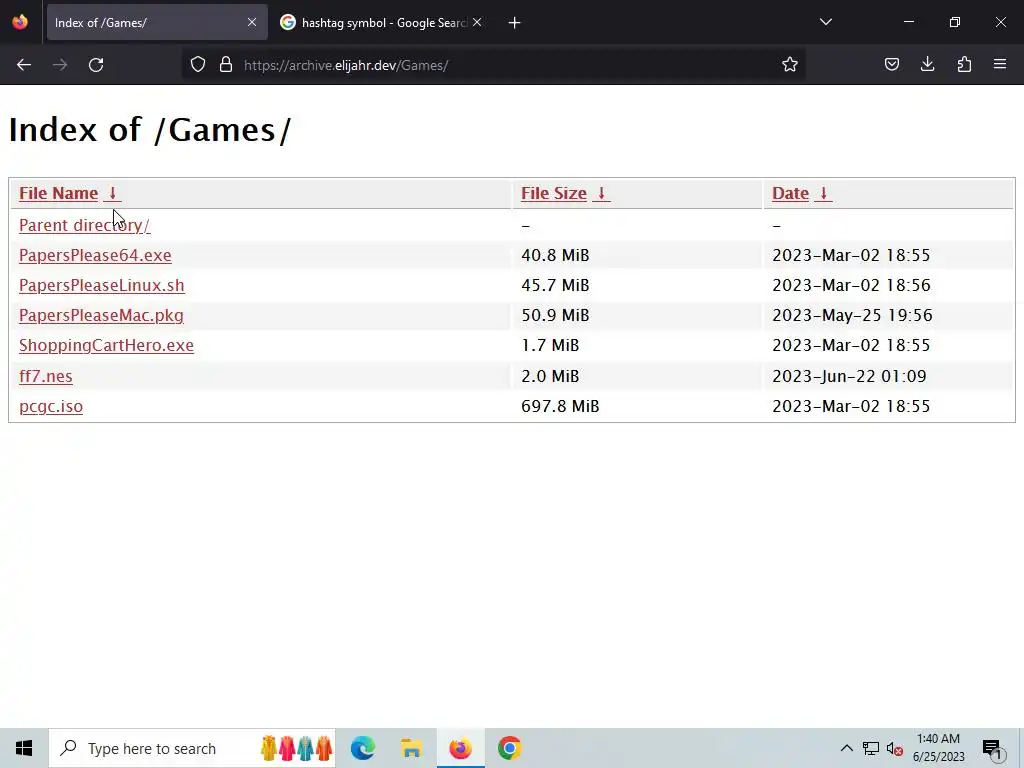Open a new tab with plus

pyautogui.click(x=515, y=23)
